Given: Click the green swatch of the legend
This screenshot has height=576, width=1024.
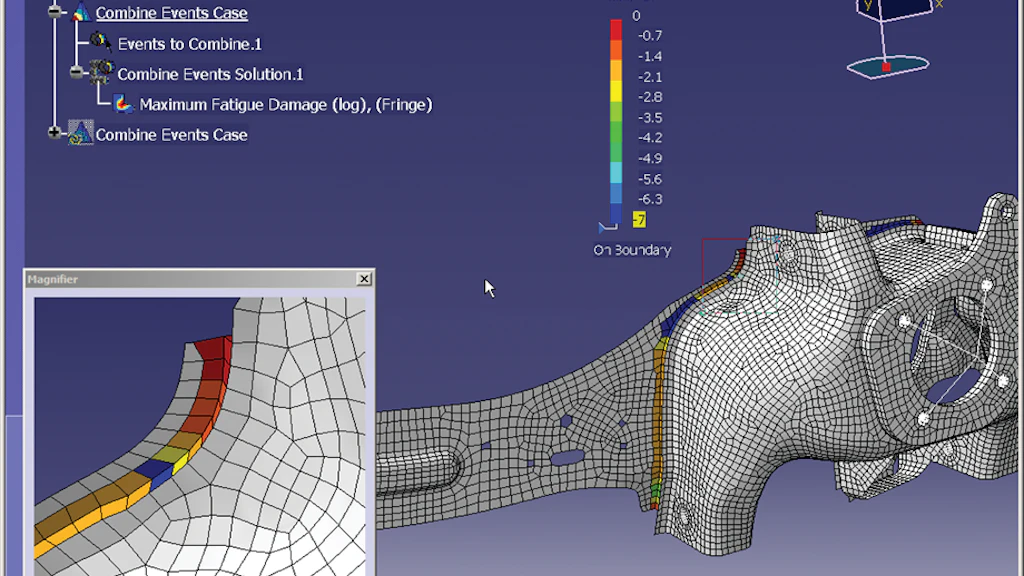Looking at the screenshot, I should point(616,132).
